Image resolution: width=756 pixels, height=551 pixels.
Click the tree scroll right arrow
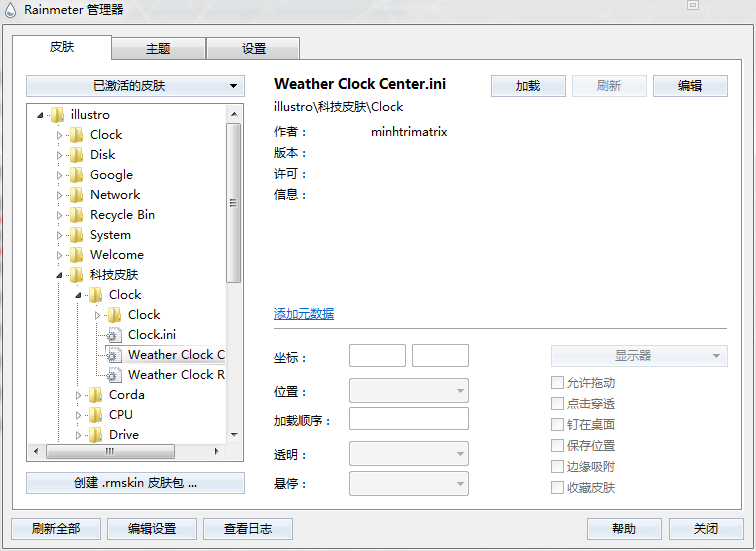[x=216, y=452]
